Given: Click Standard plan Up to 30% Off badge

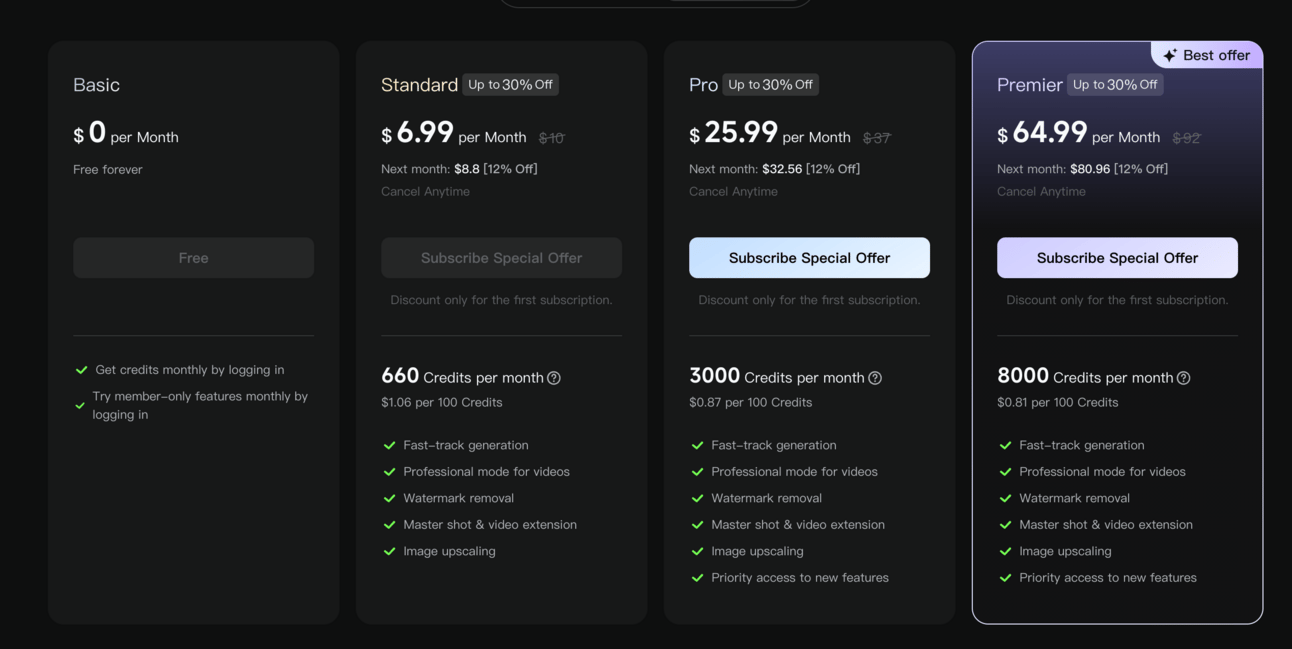Looking at the screenshot, I should tap(510, 85).
